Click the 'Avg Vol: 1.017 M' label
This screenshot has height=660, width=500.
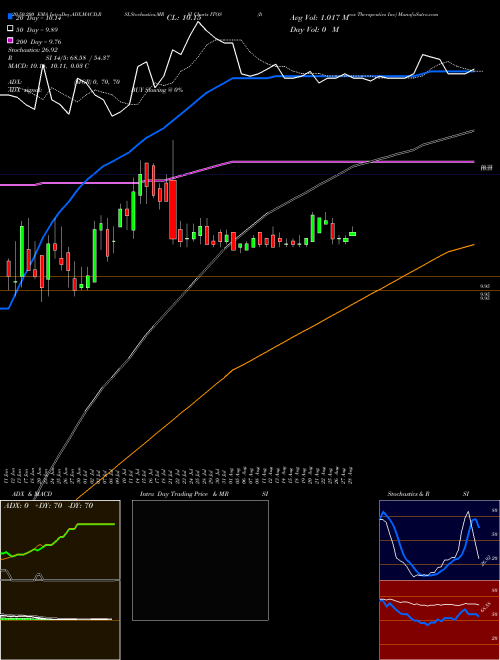pyautogui.click(x=319, y=18)
